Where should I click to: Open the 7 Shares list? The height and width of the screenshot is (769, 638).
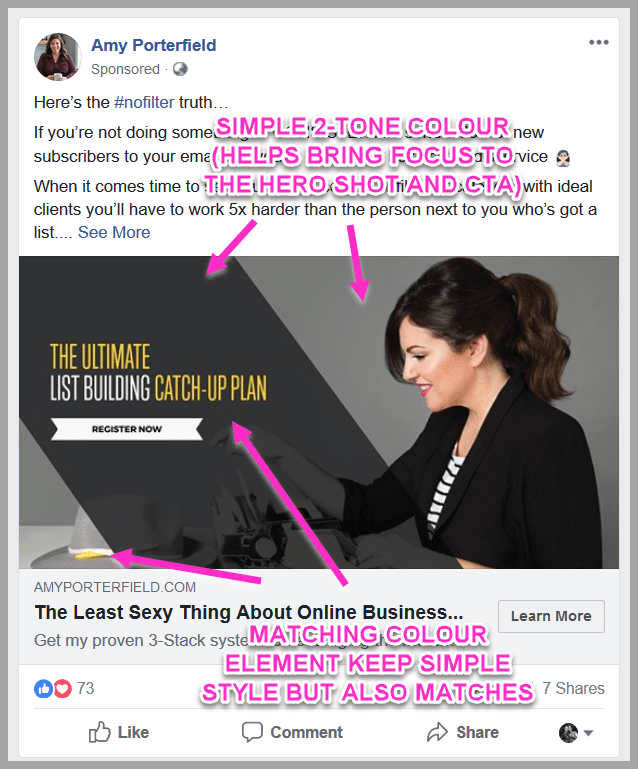(x=573, y=688)
